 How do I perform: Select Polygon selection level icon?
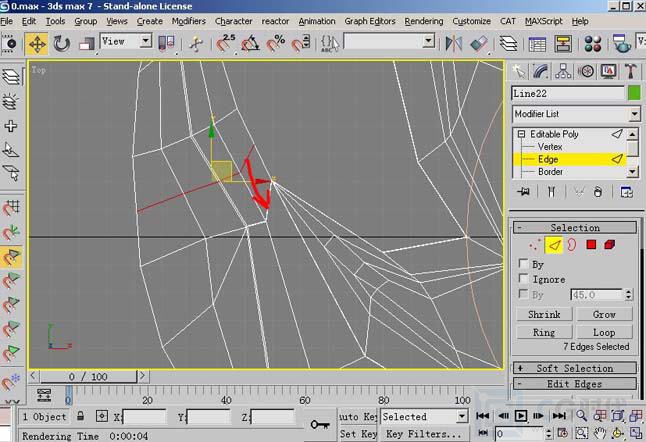click(591, 245)
